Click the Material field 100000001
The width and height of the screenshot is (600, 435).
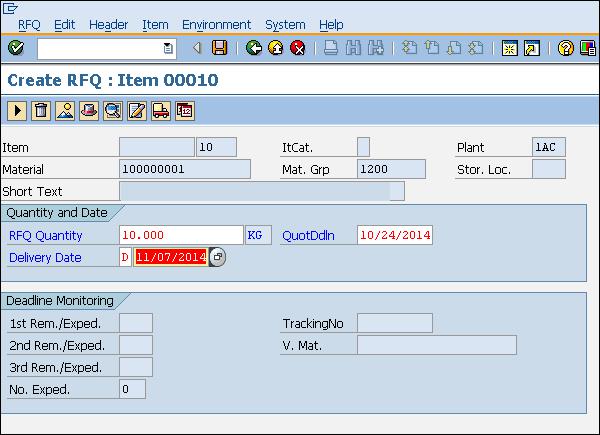(185, 169)
